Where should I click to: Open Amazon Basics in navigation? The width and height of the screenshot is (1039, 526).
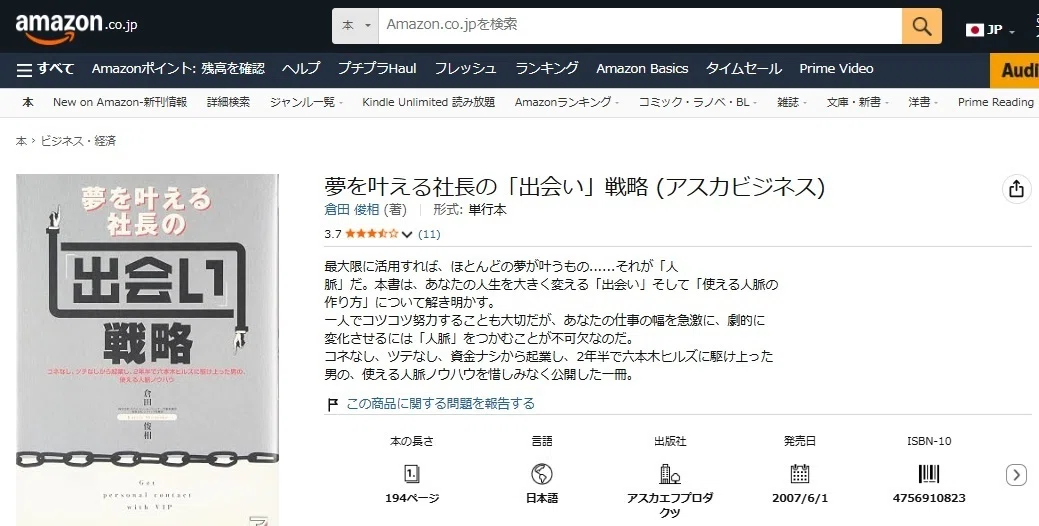pyautogui.click(x=642, y=69)
